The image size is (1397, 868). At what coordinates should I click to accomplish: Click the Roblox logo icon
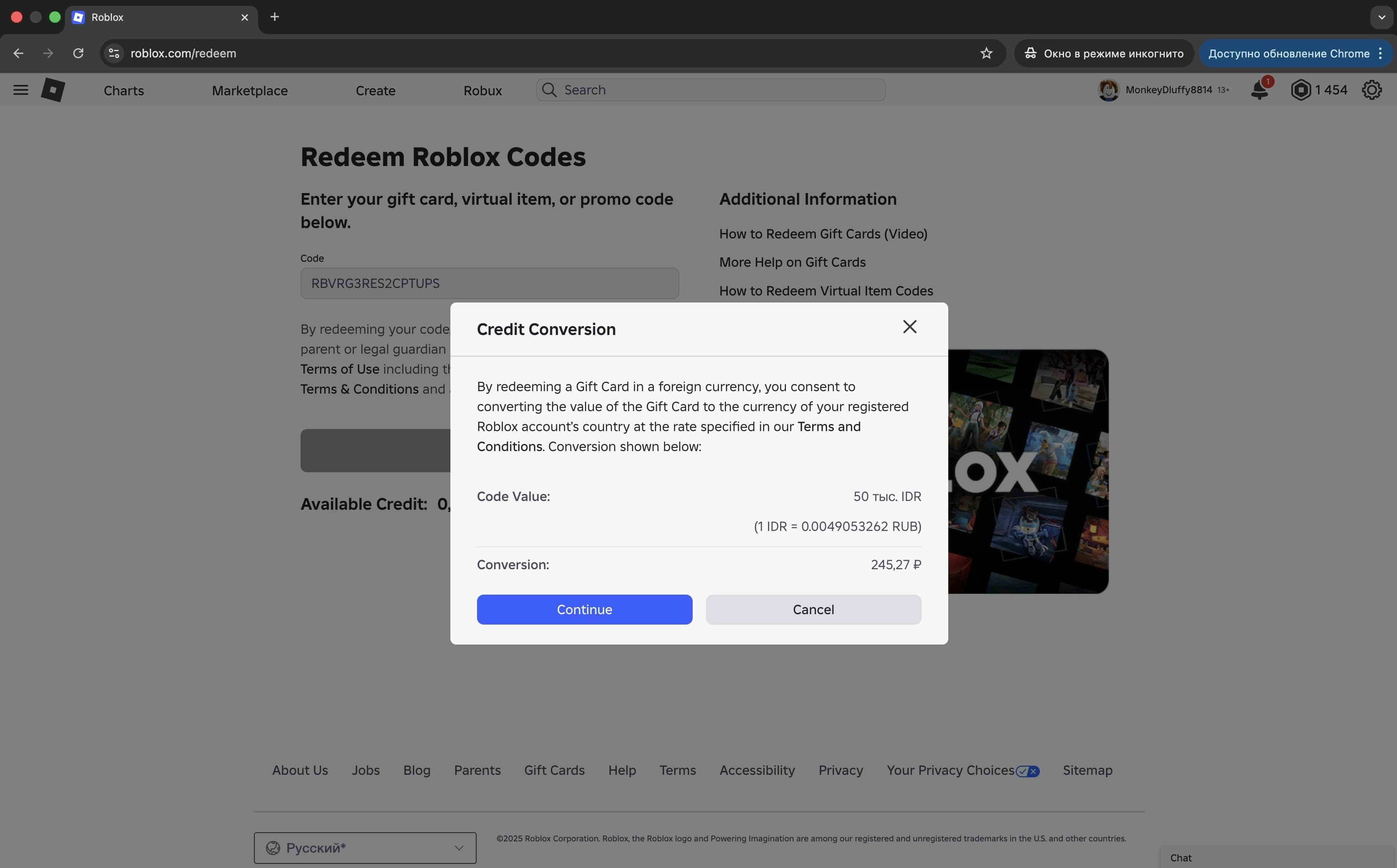click(x=53, y=89)
